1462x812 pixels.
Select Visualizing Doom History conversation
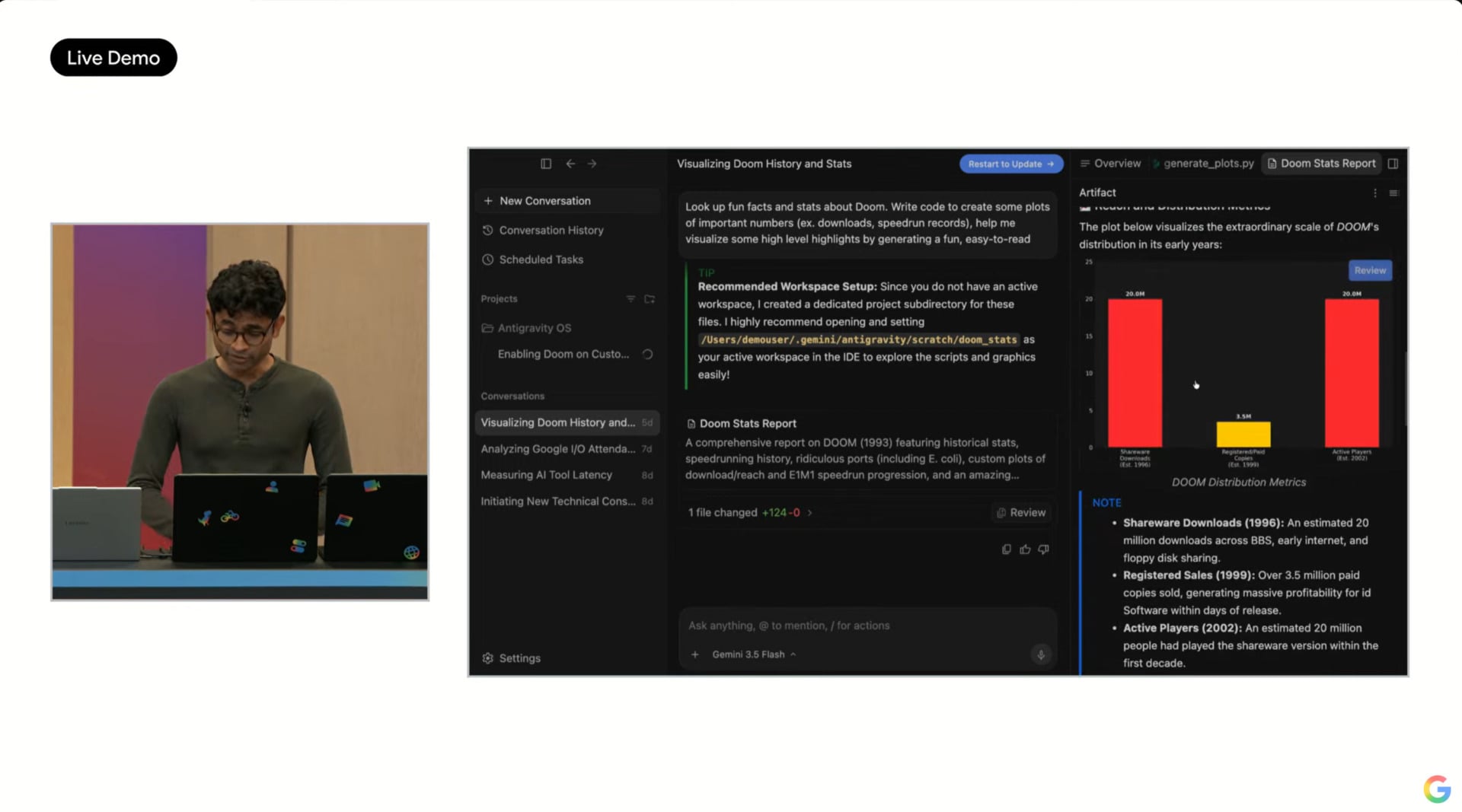pyautogui.click(x=567, y=422)
